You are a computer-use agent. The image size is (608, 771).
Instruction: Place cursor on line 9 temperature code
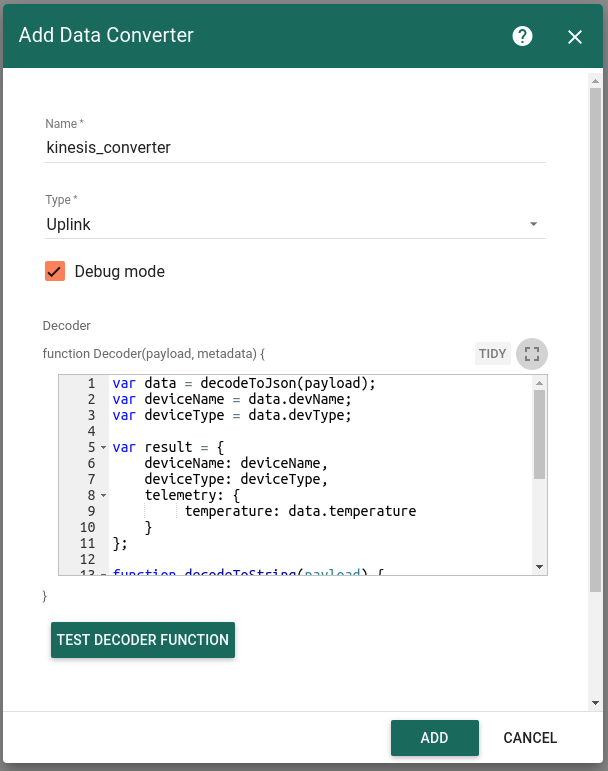[300, 511]
